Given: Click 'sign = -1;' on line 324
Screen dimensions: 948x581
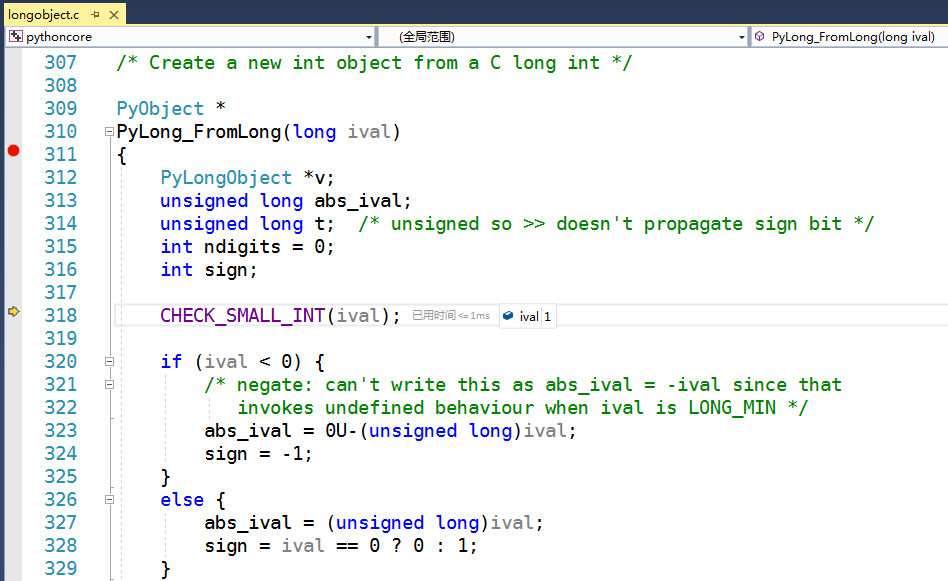Looking at the screenshot, I should [x=259, y=454].
